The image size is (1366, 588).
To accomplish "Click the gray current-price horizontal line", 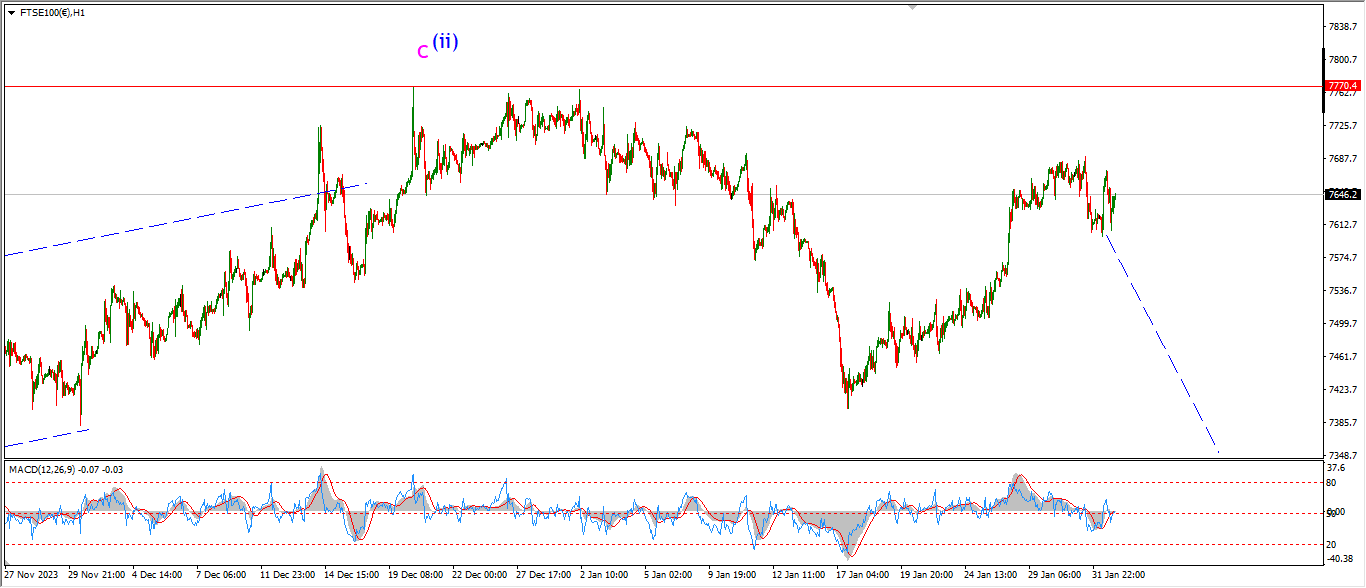I will point(900,194).
